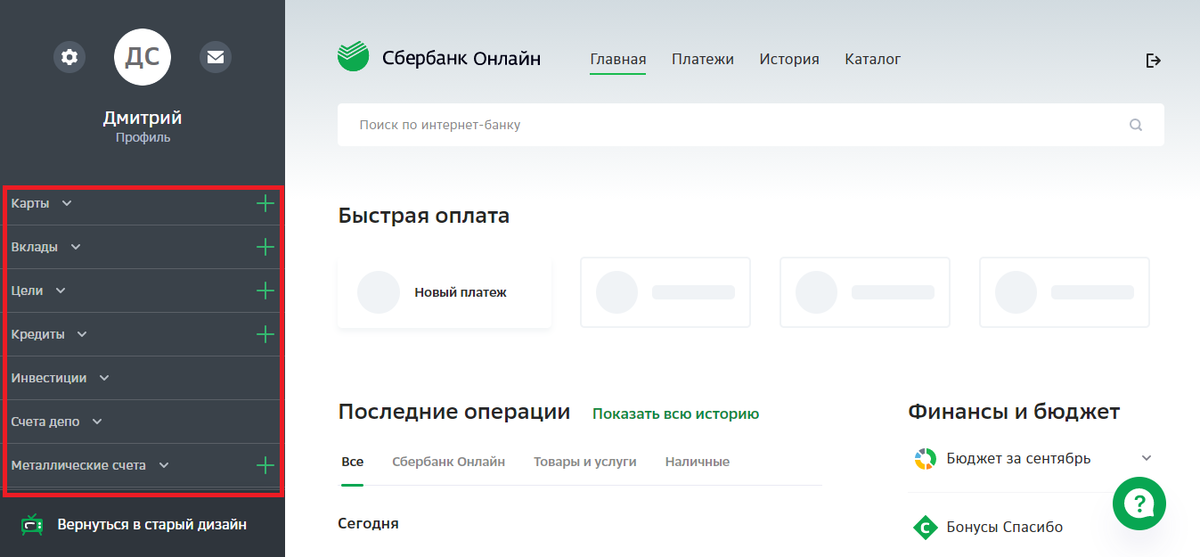Expand the Карты section chevron
The width and height of the screenshot is (1200, 557).
pyautogui.click(x=67, y=203)
